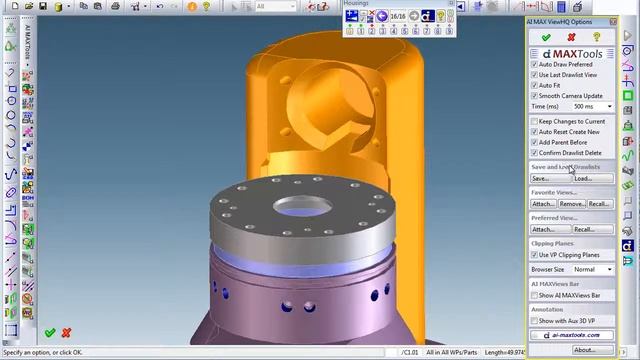The image size is (640, 360).
Task: Click the Print icon in the toolbar
Action: click(116, 6)
